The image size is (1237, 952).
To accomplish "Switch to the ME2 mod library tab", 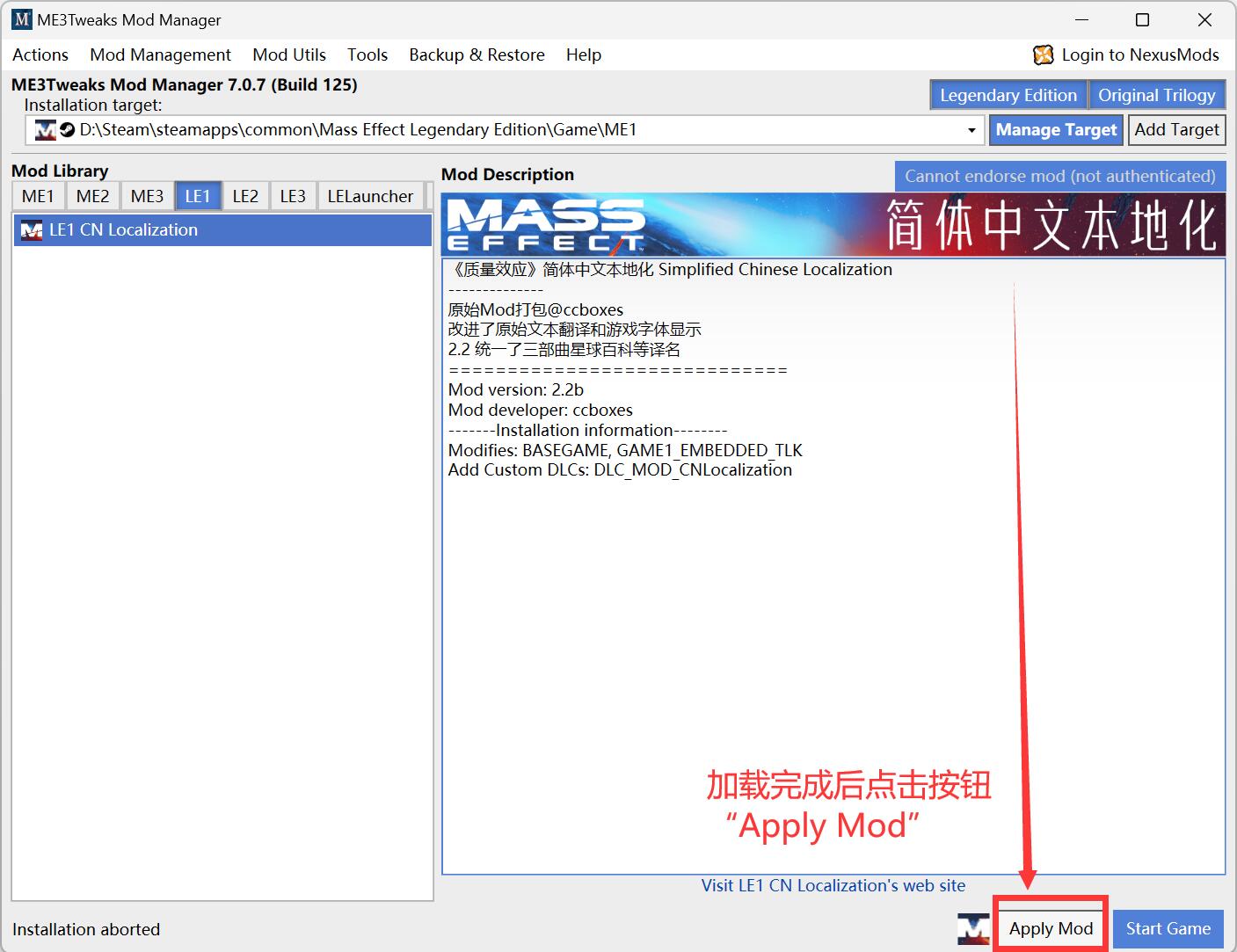I will tap(92, 196).
